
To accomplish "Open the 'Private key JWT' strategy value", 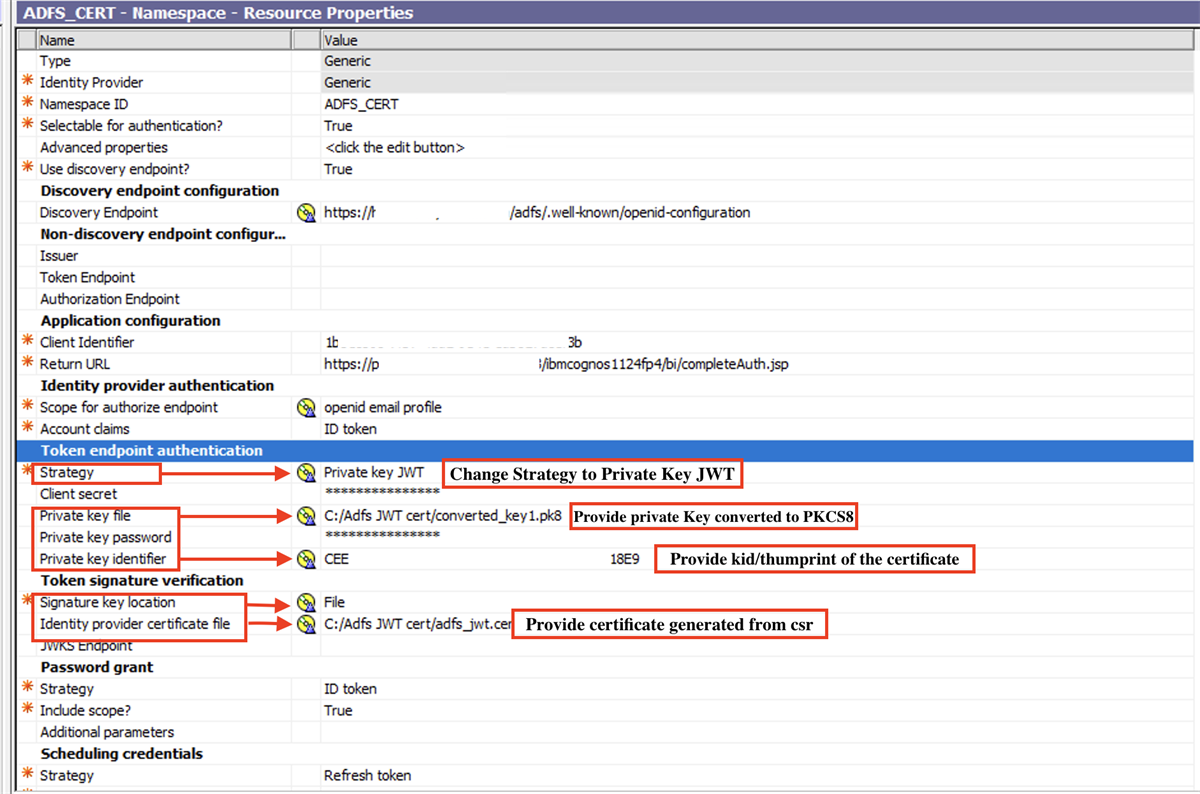I will point(374,473).
